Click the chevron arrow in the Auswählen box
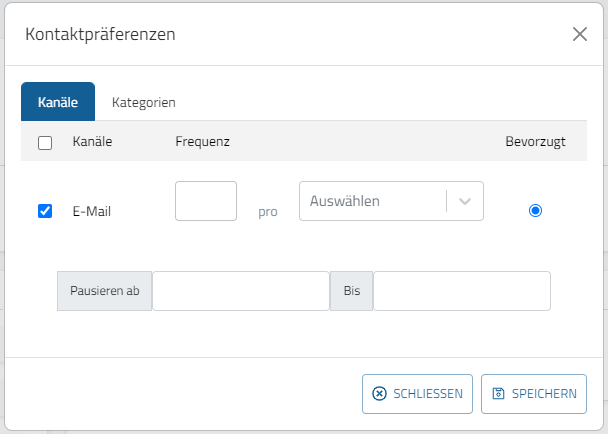 (464, 201)
